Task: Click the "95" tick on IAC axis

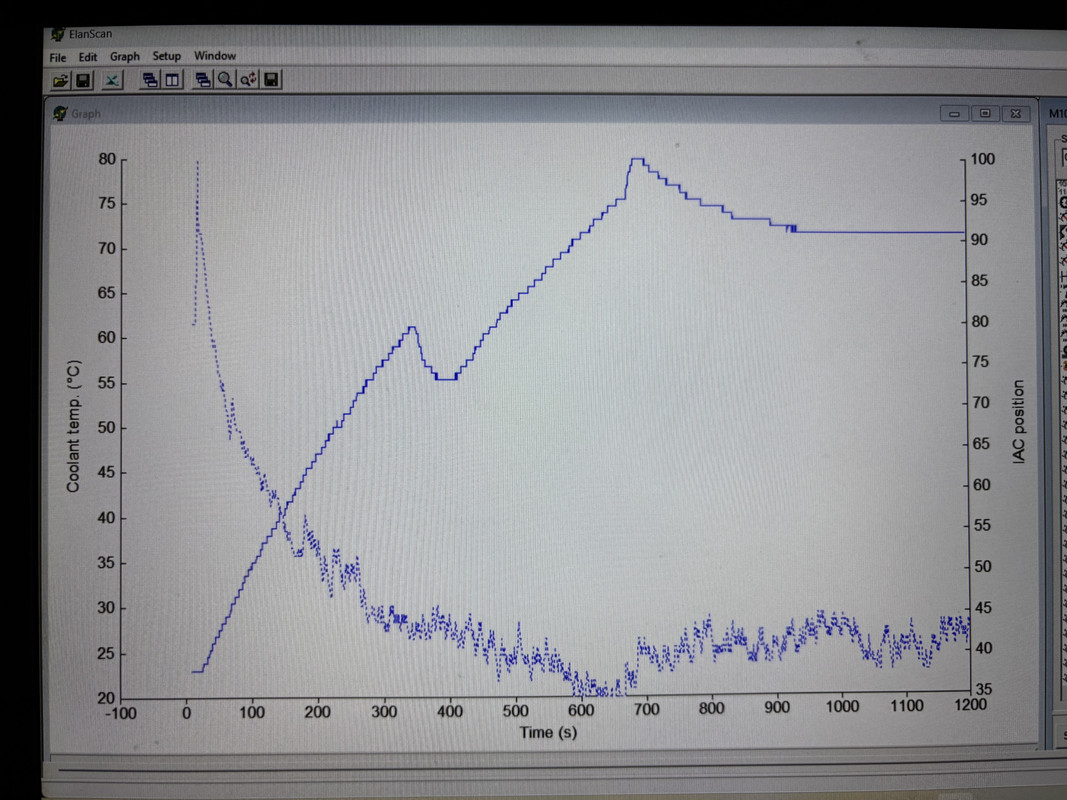Action: tap(979, 199)
